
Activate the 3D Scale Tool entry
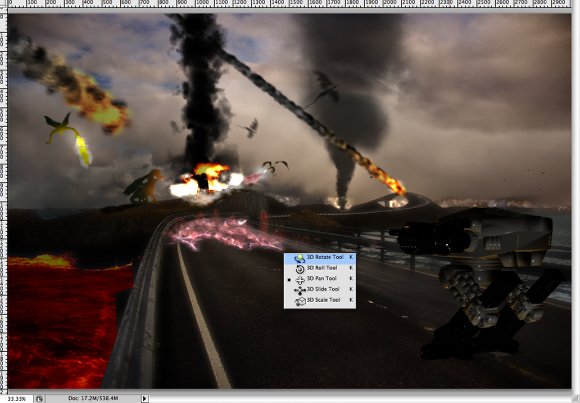click(320, 300)
